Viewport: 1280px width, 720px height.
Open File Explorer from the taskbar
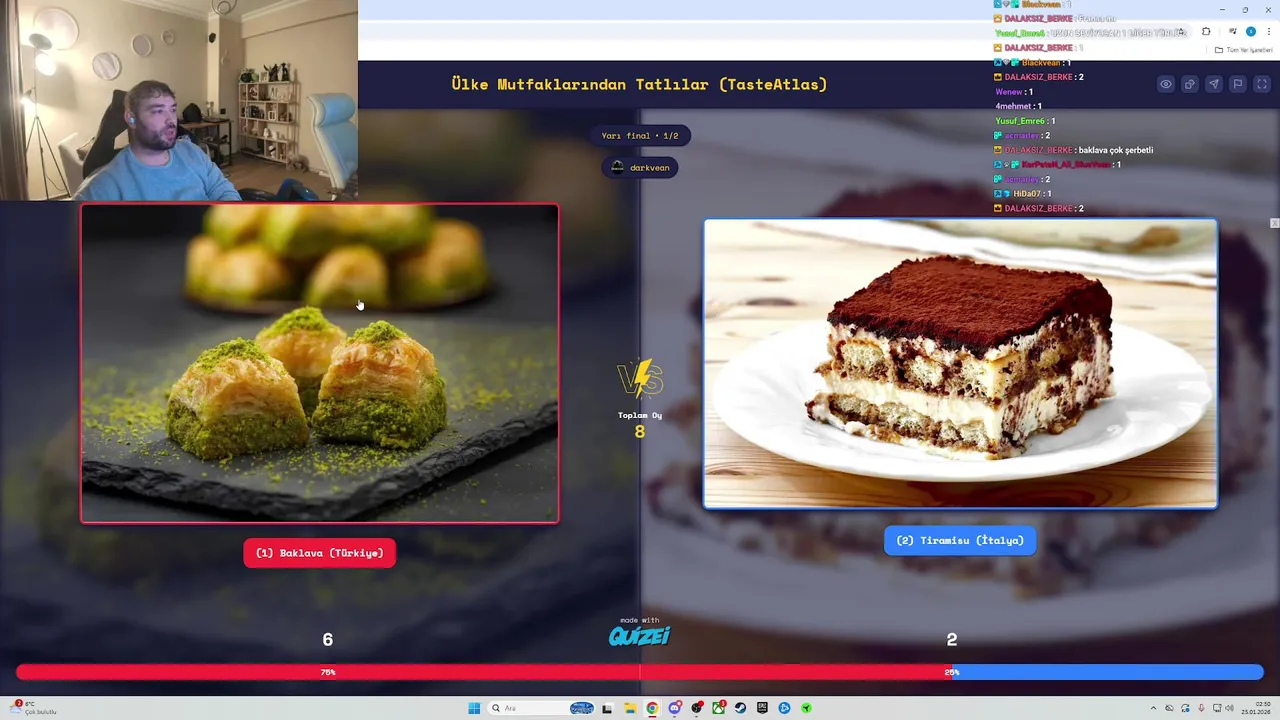630,708
